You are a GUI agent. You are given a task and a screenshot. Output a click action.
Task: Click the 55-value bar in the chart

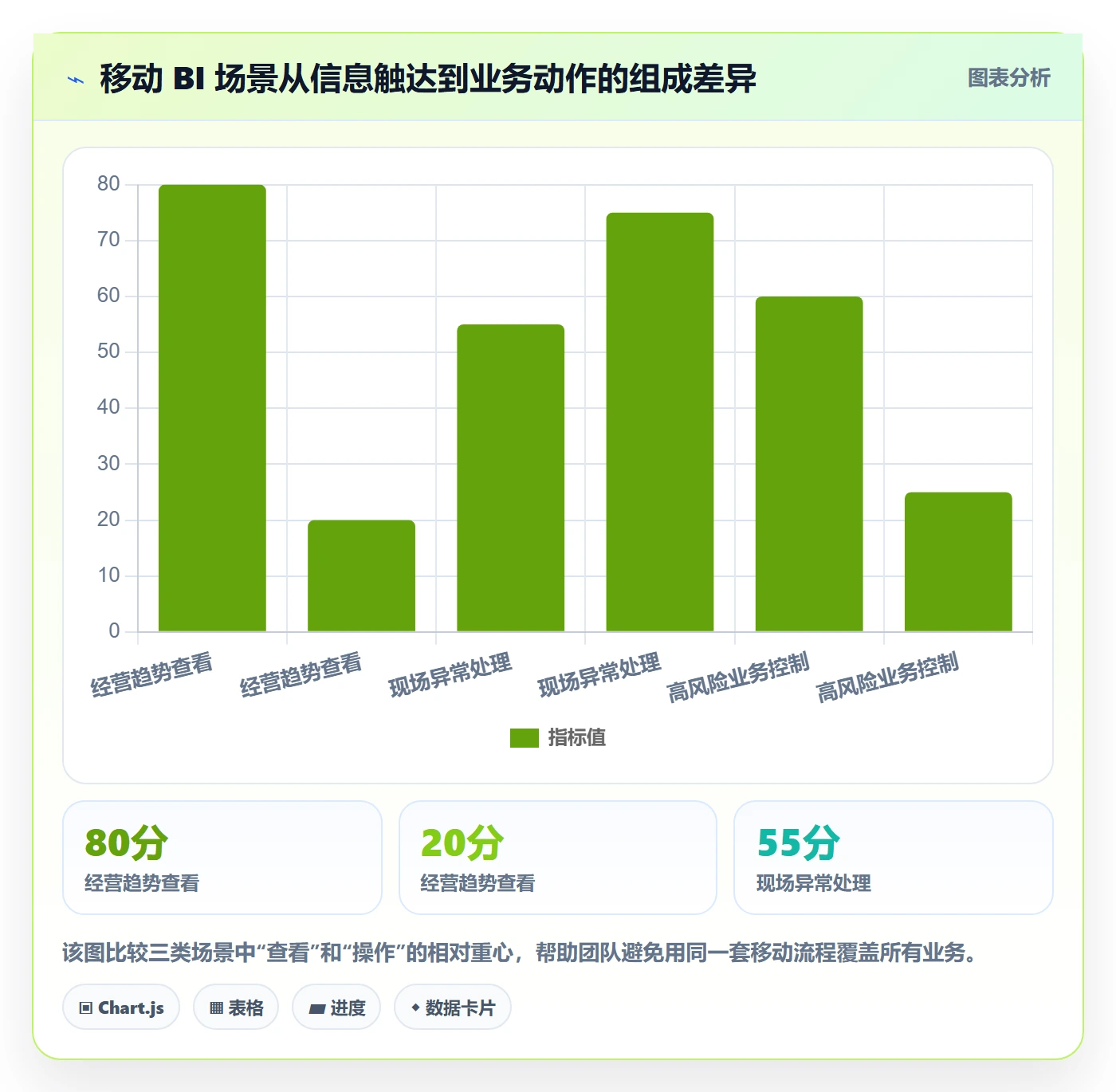point(511,478)
